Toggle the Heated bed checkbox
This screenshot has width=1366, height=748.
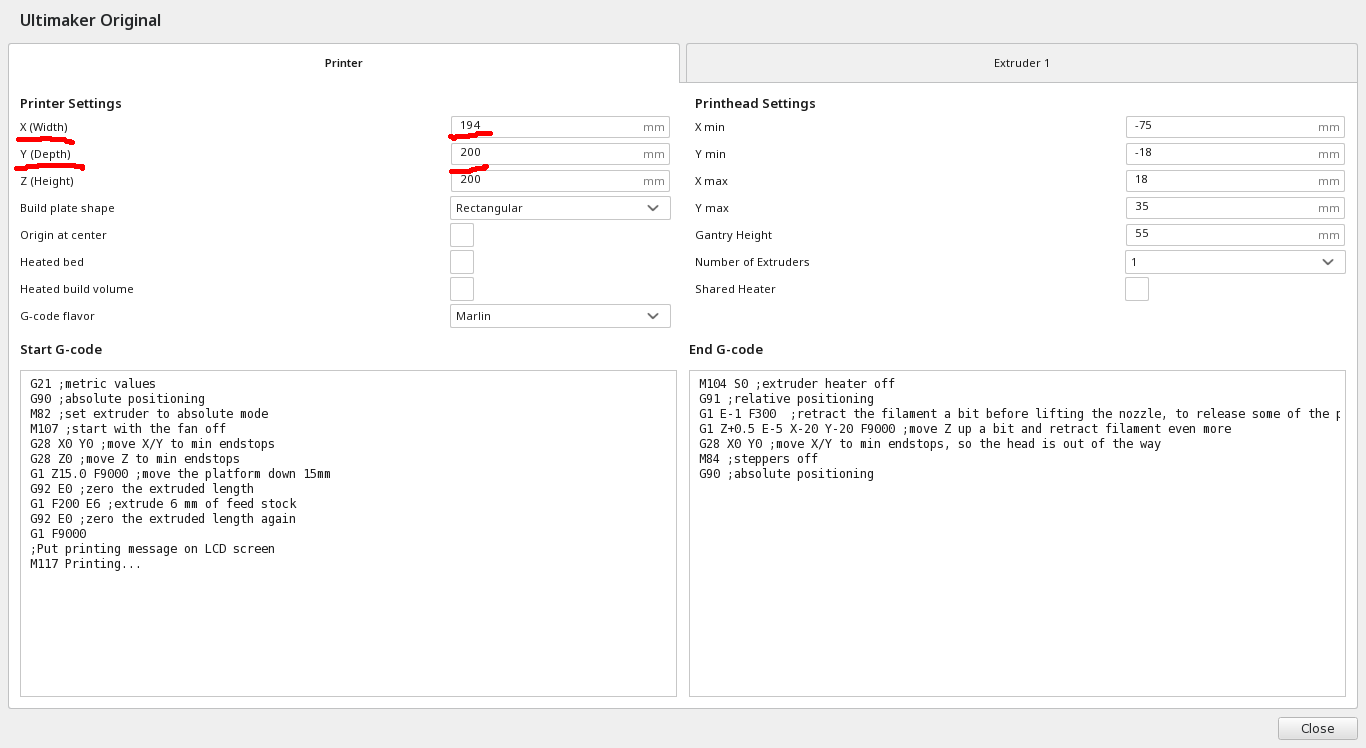click(x=461, y=262)
